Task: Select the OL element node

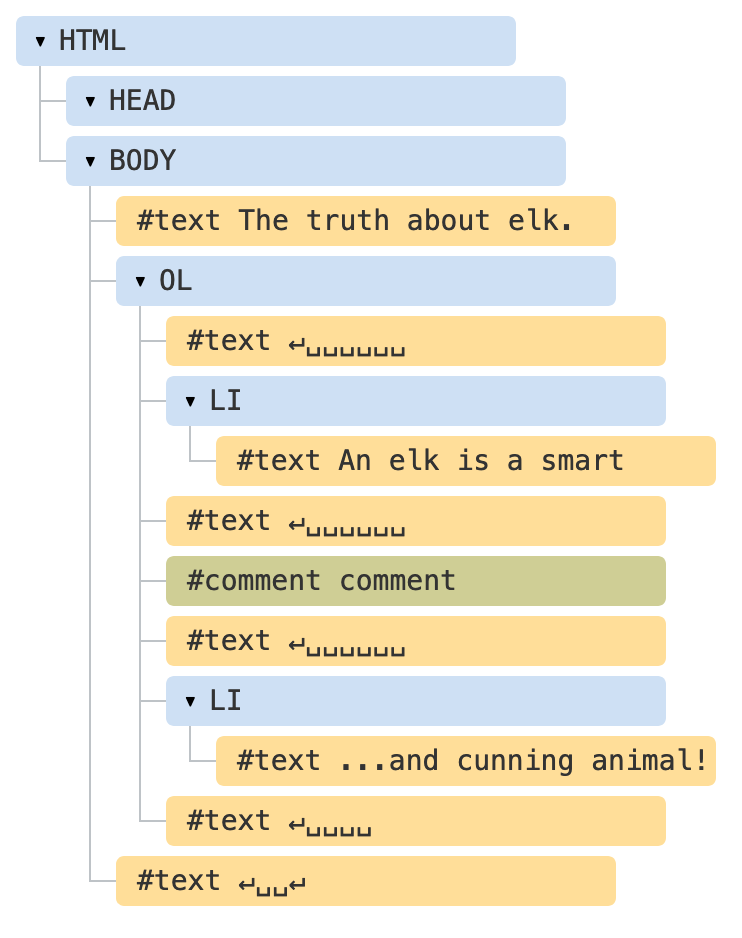Action: point(366,281)
